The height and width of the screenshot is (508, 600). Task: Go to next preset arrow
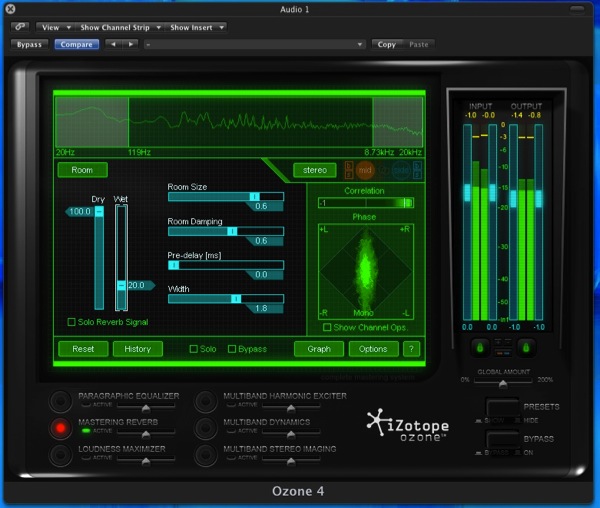click(x=131, y=44)
